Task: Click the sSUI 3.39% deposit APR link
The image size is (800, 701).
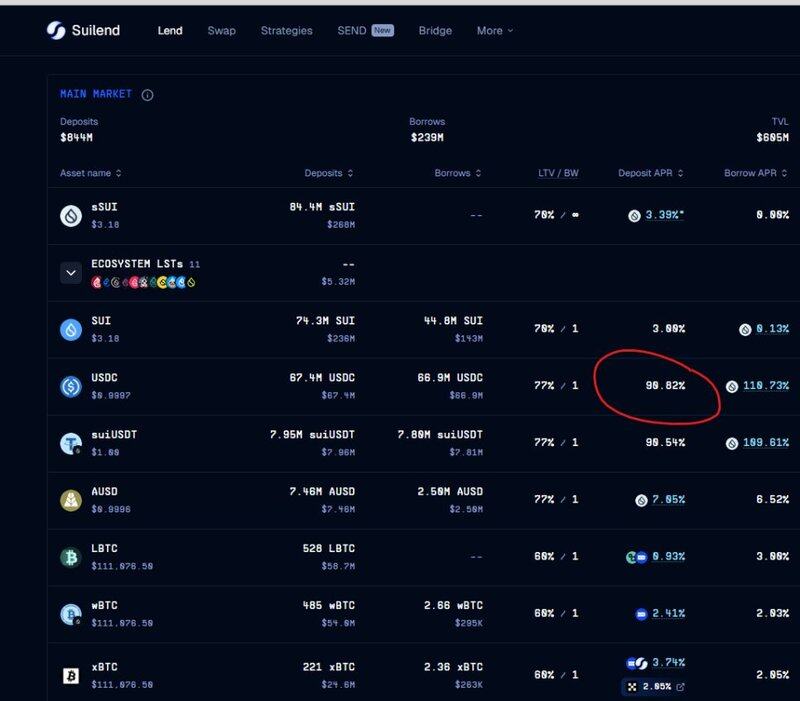Action: pos(663,215)
